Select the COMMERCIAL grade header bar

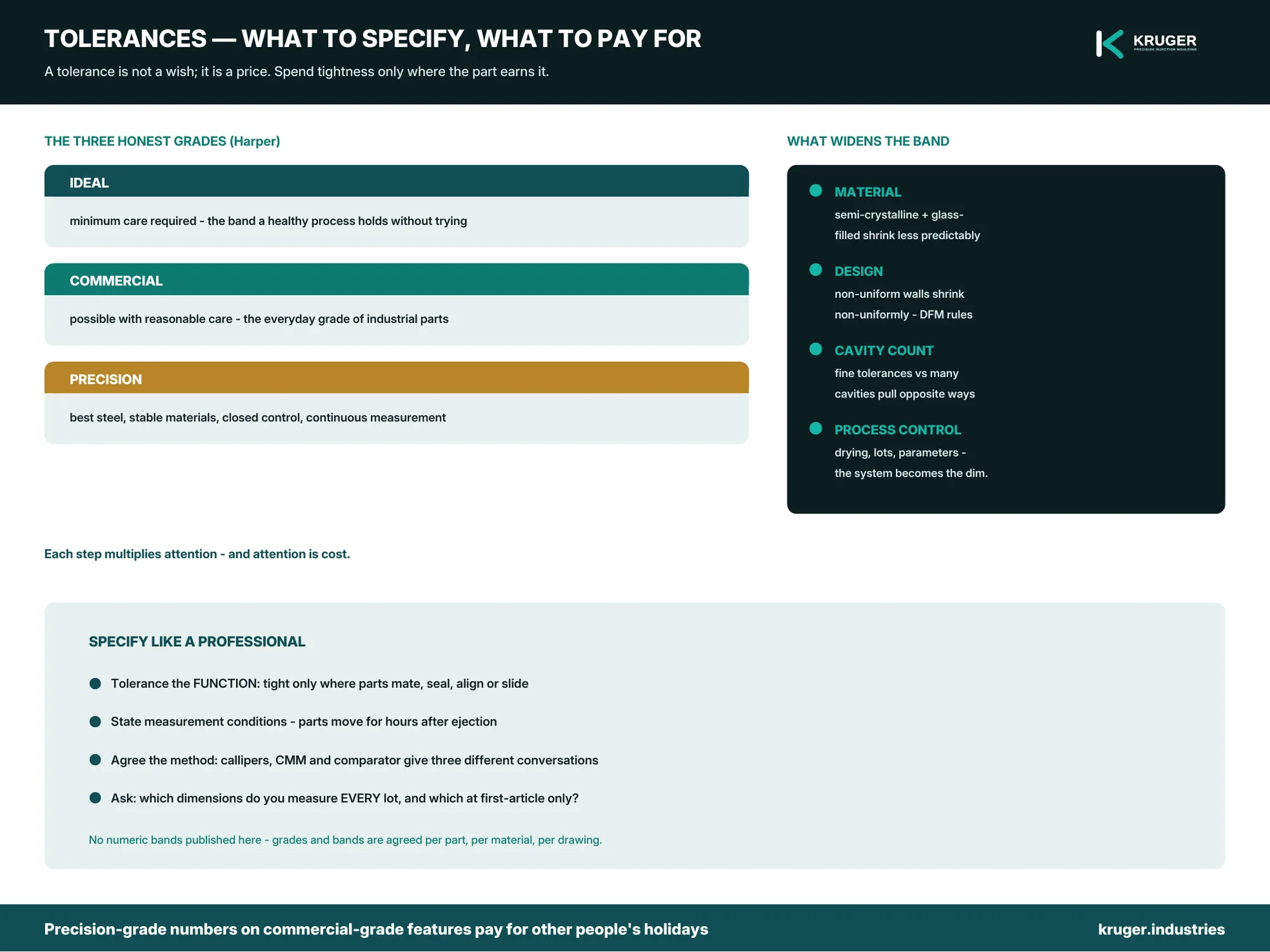point(396,279)
